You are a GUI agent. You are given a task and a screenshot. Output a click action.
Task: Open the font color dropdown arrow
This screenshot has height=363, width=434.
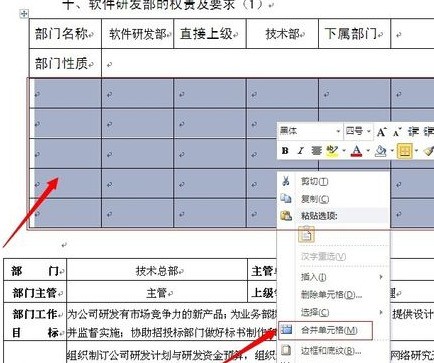(x=368, y=151)
